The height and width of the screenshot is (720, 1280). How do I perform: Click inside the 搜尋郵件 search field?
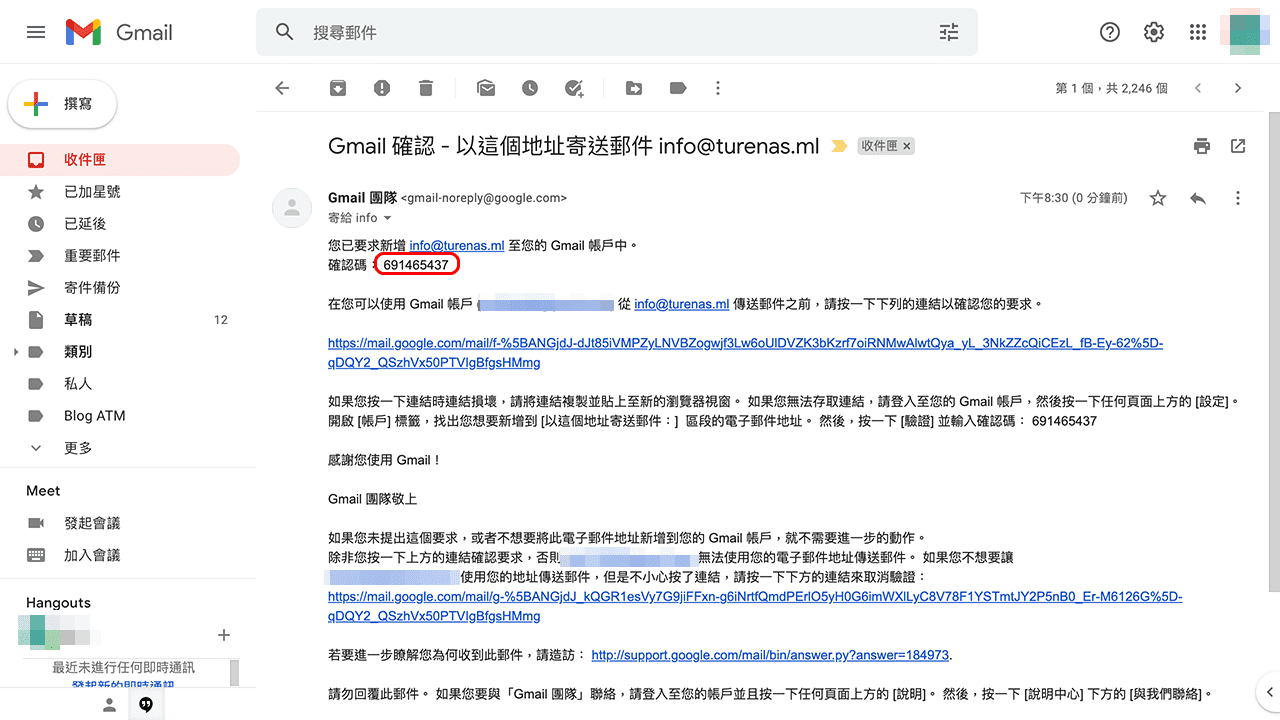[x=600, y=32]
